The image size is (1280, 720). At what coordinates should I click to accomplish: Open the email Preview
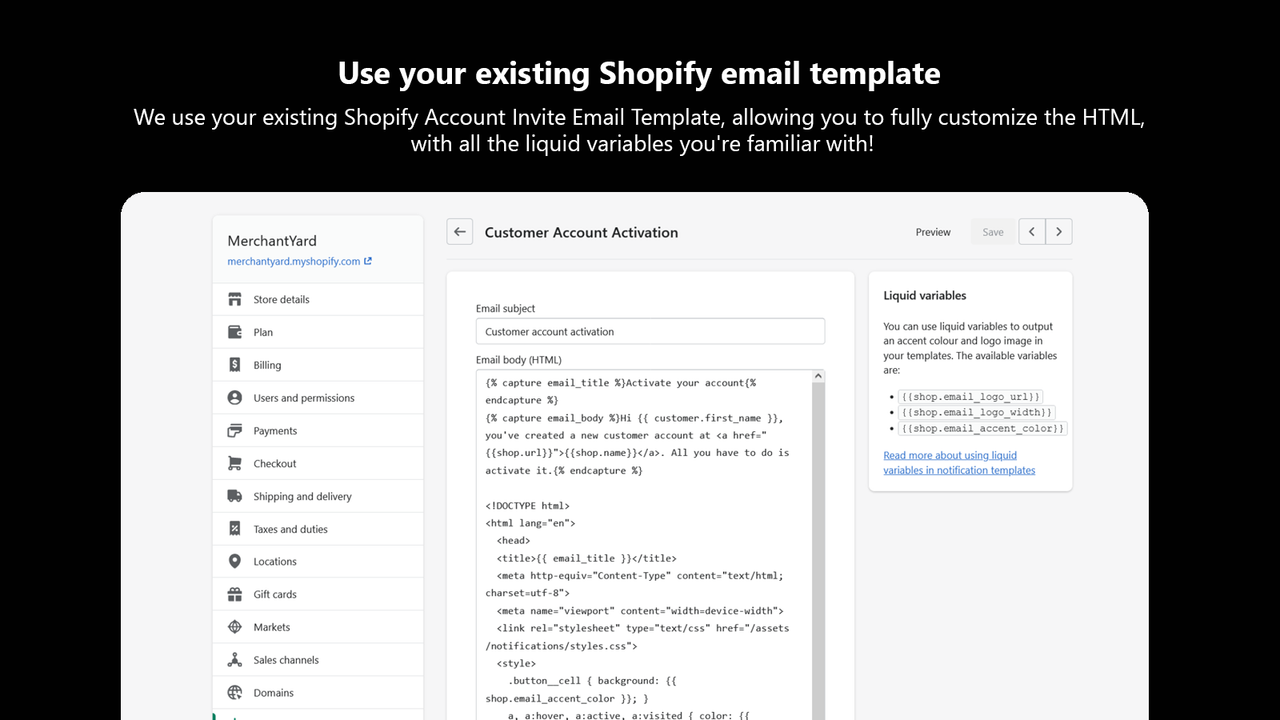click(x=932, y=231)
